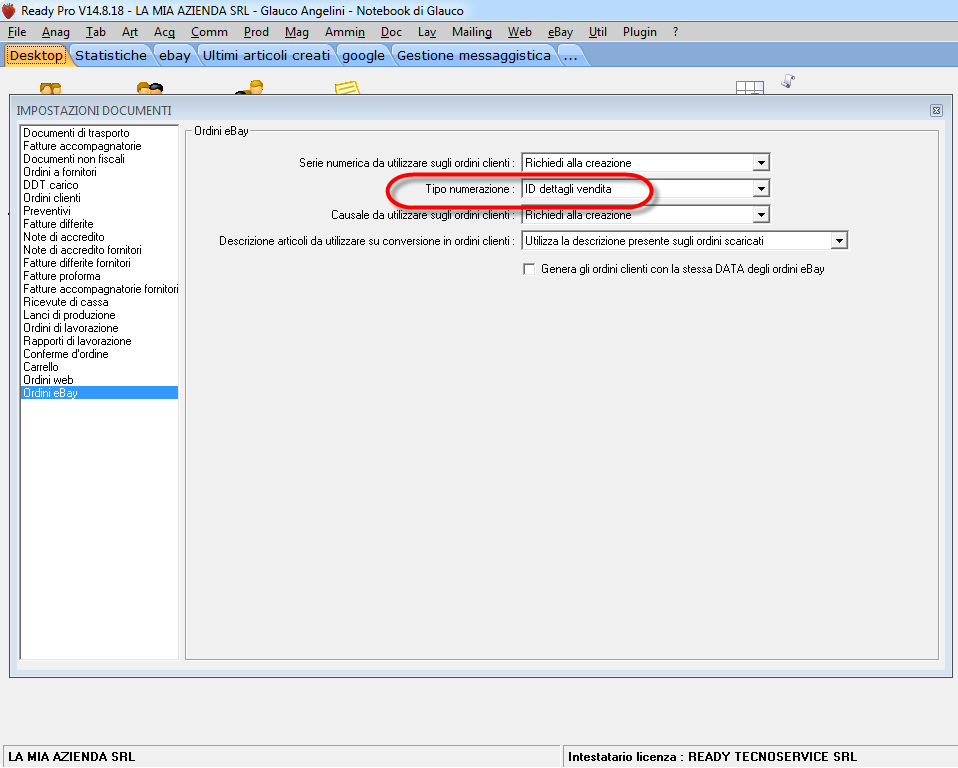Viewport: 958px width, 768px height.
Task: Open the Anag menu
Action: tap(56, 32)
